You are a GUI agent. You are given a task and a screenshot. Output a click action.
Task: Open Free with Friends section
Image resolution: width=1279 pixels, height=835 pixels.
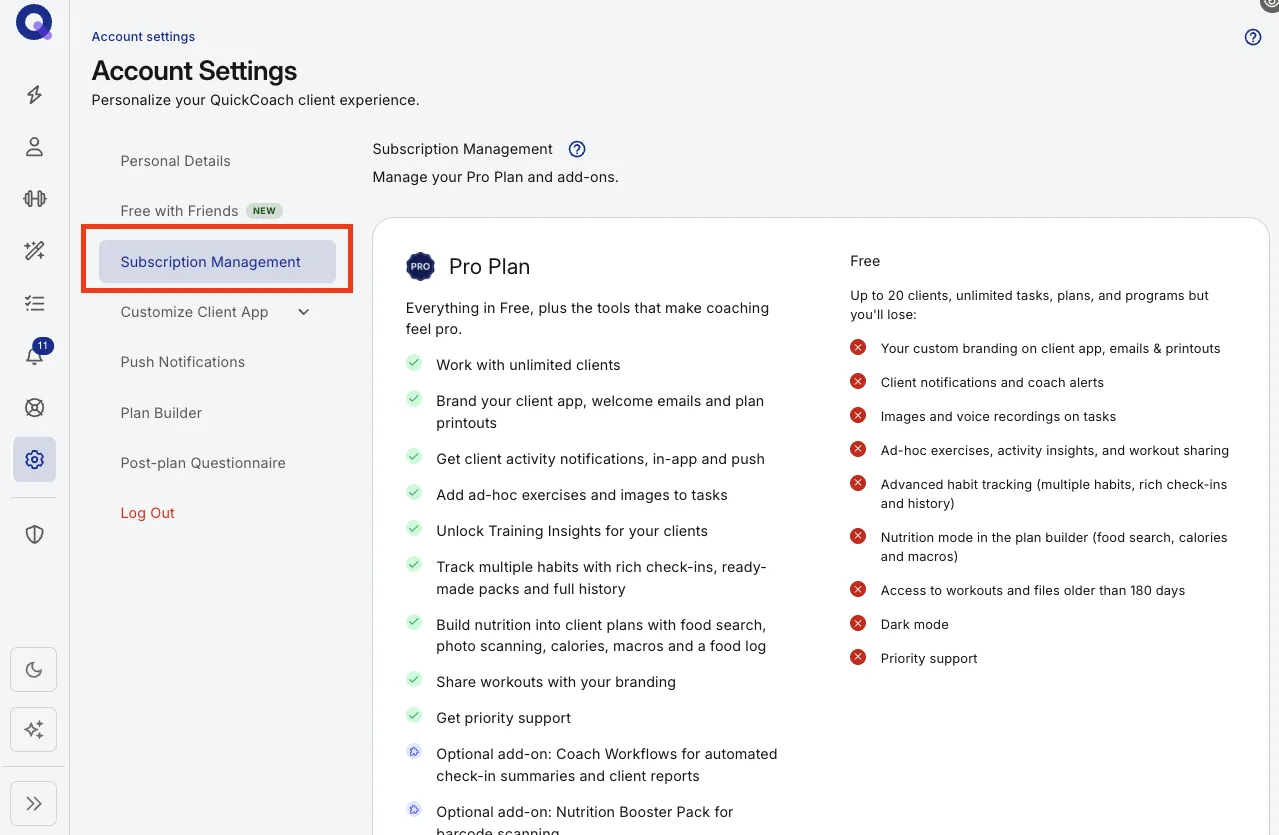[x=179, y=211]
